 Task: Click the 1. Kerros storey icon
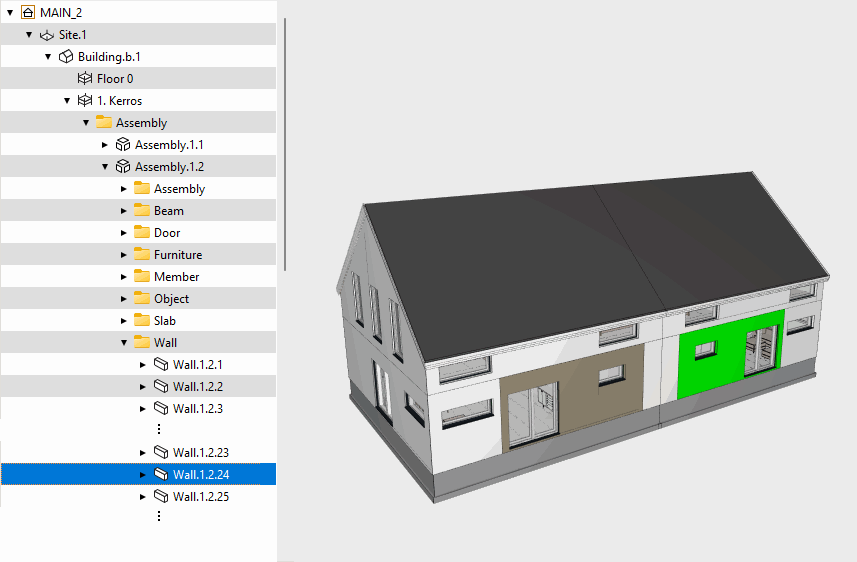pos(84,100)
